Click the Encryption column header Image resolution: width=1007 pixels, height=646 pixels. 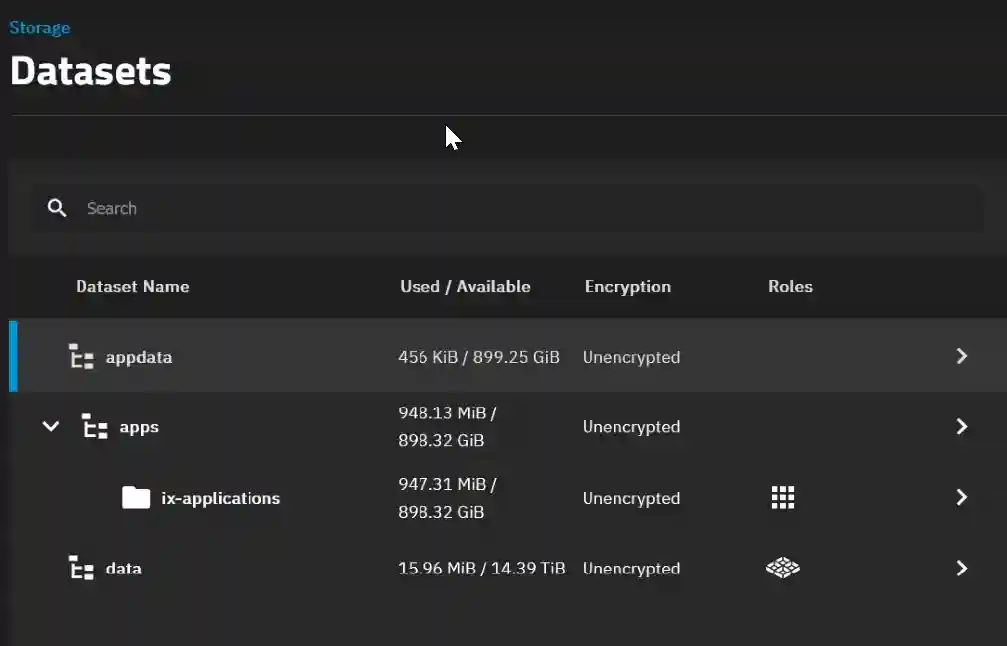627,287
